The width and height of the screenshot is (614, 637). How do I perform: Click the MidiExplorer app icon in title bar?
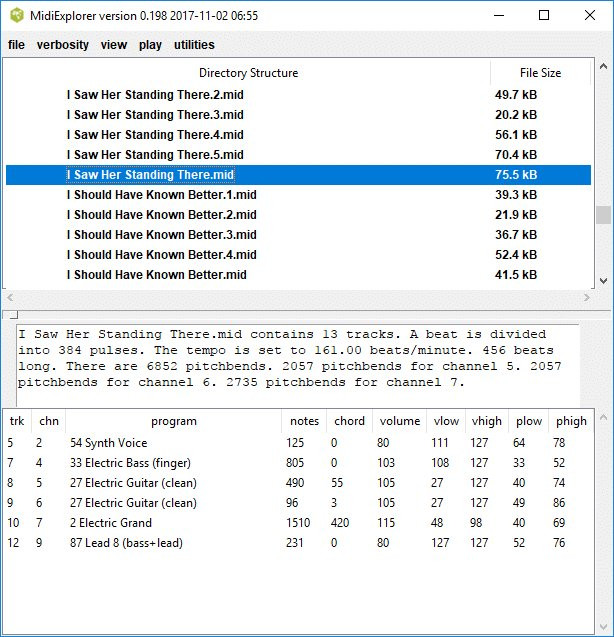(x=17, y=15)
